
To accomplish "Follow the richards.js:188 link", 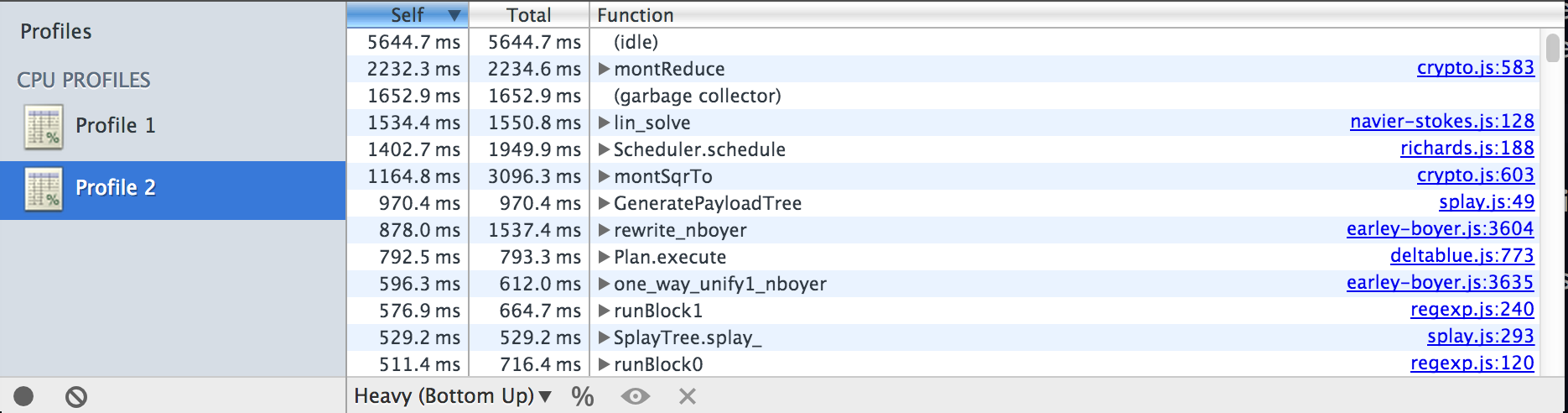I will pyautogui.click(x=1467, y=149).
